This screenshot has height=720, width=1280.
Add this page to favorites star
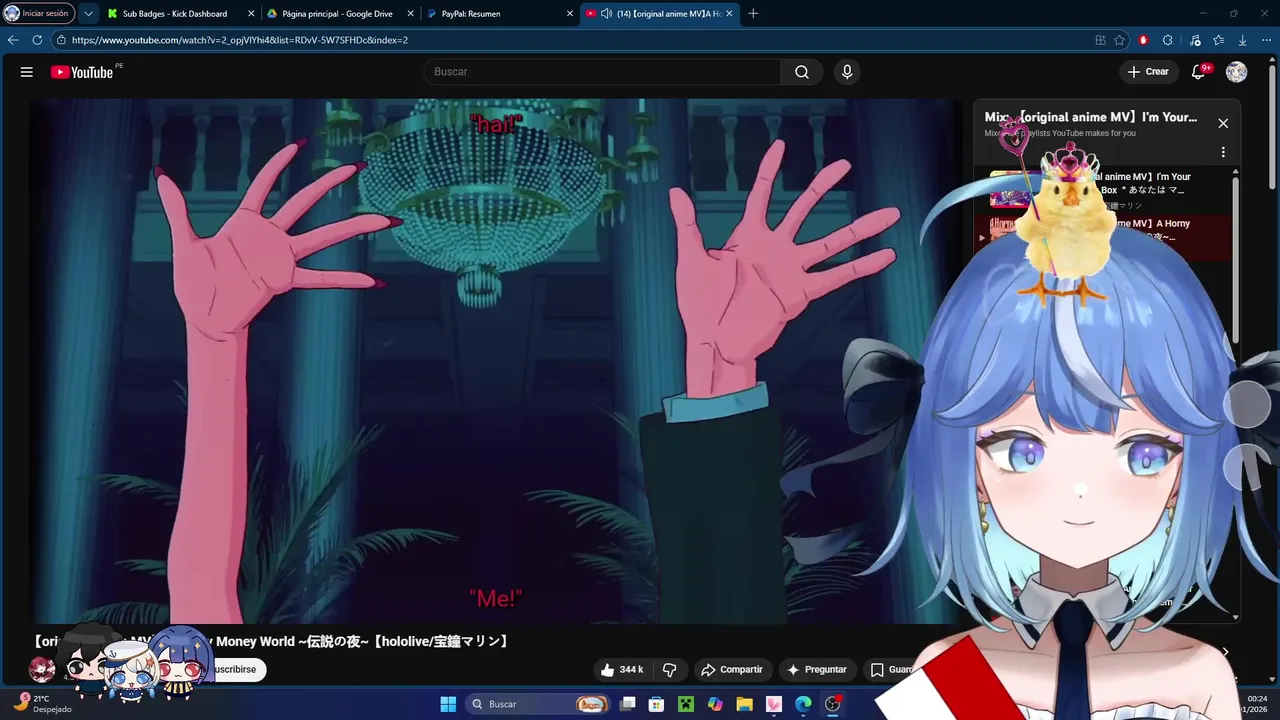point(1120,40)
